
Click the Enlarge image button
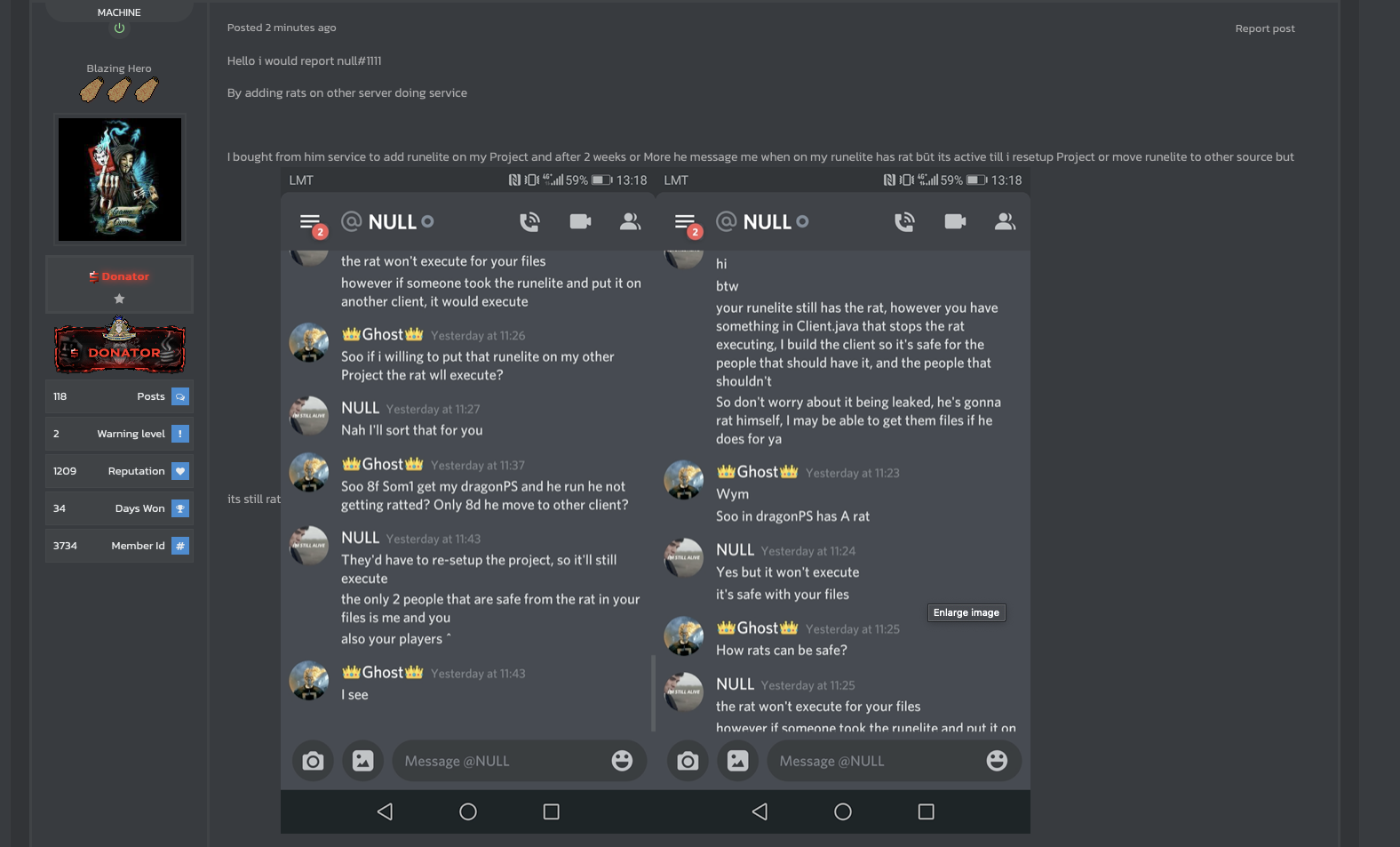pyautogui.click(x=966, y=612)
